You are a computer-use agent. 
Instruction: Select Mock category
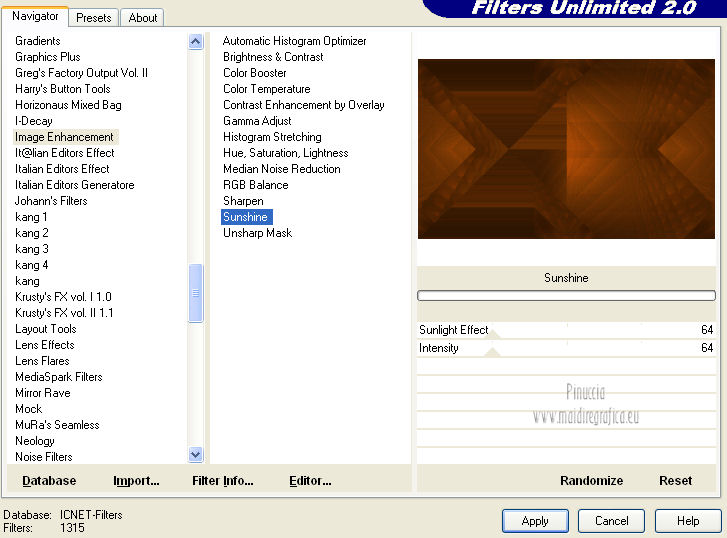click(x=29, y=409)
